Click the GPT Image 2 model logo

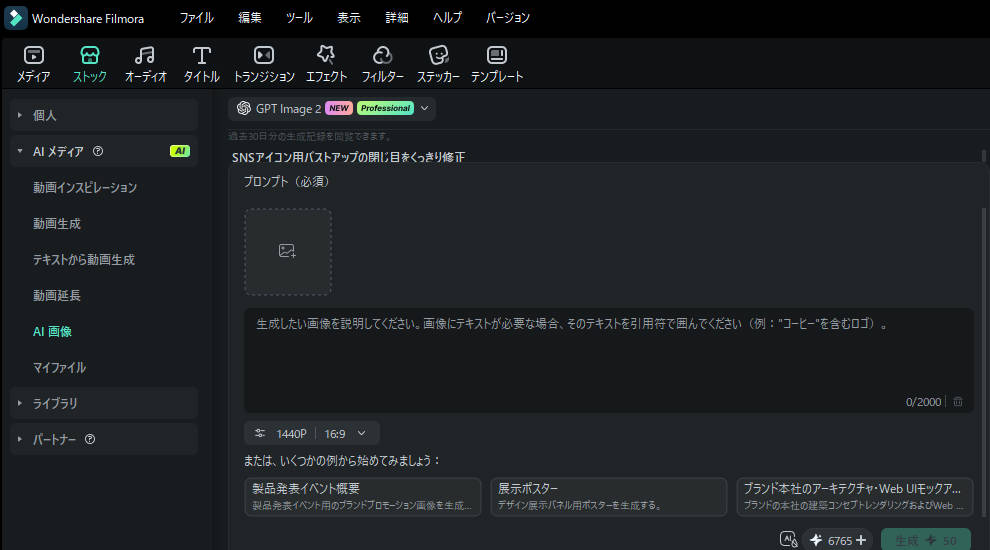[244, 108]
